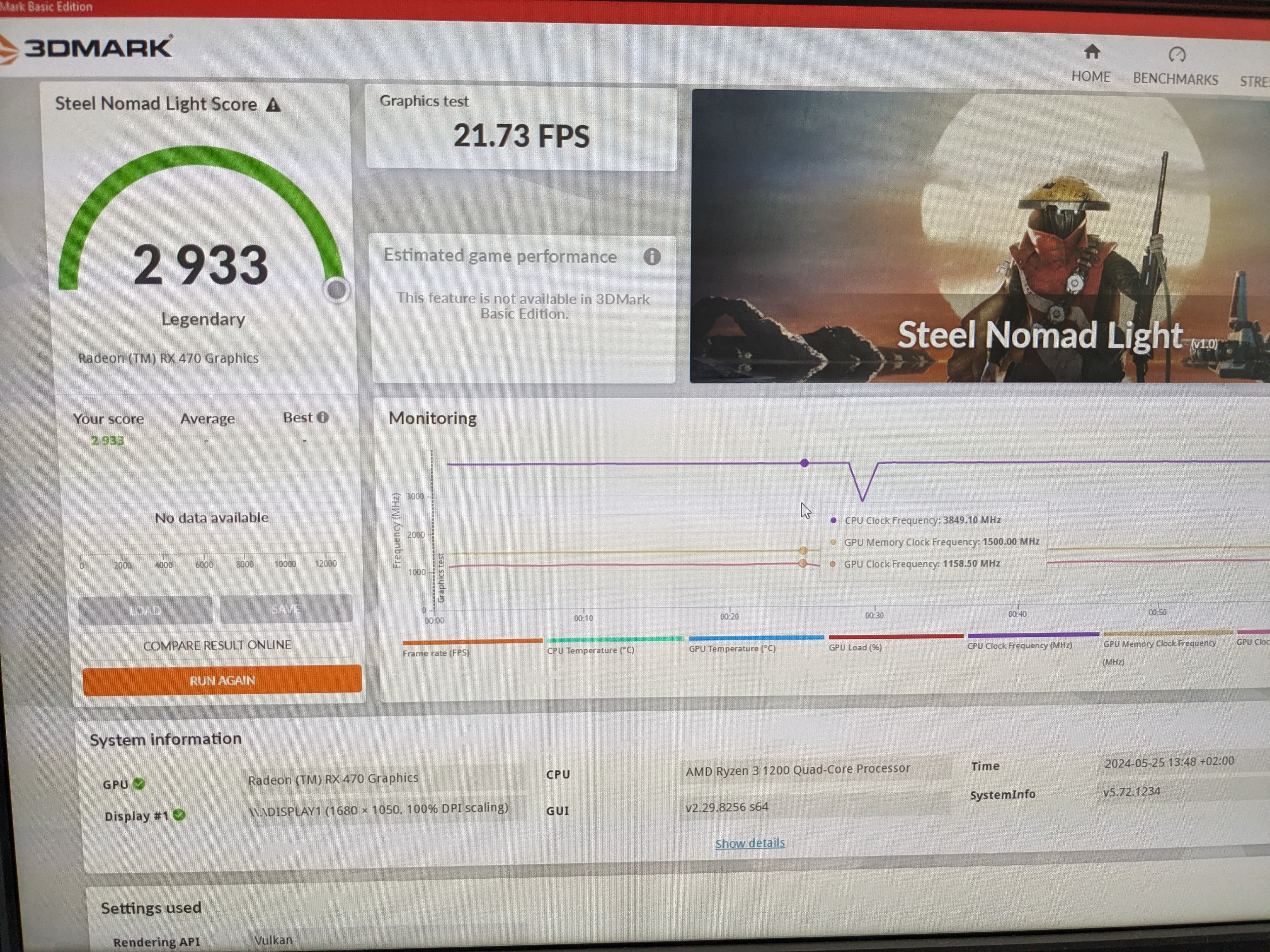
Task: Open the Benchmarks gauge icon
Action: 1176,55
